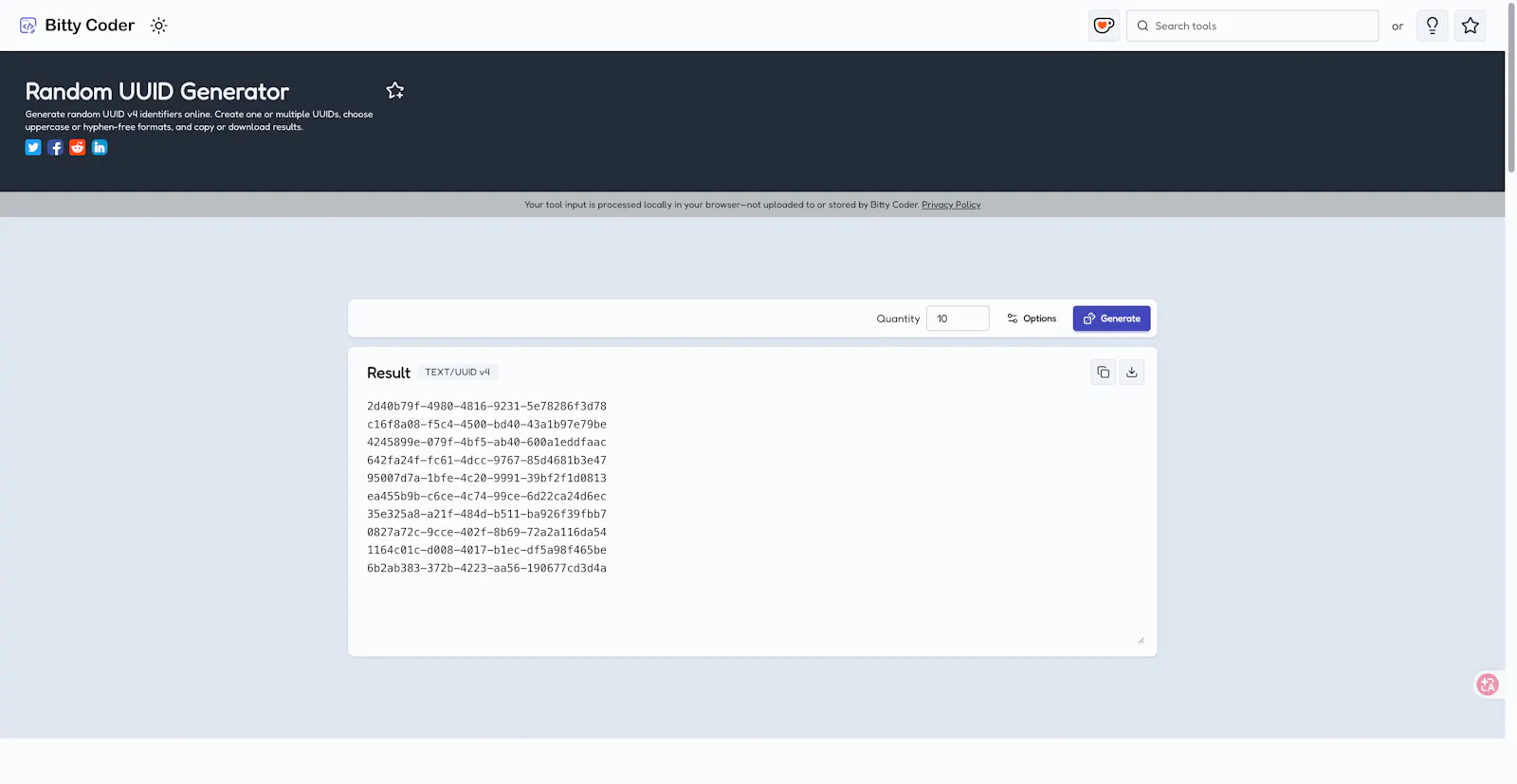Click the Generate button
Viewport: 1517px width, 784px height.
1111,319
